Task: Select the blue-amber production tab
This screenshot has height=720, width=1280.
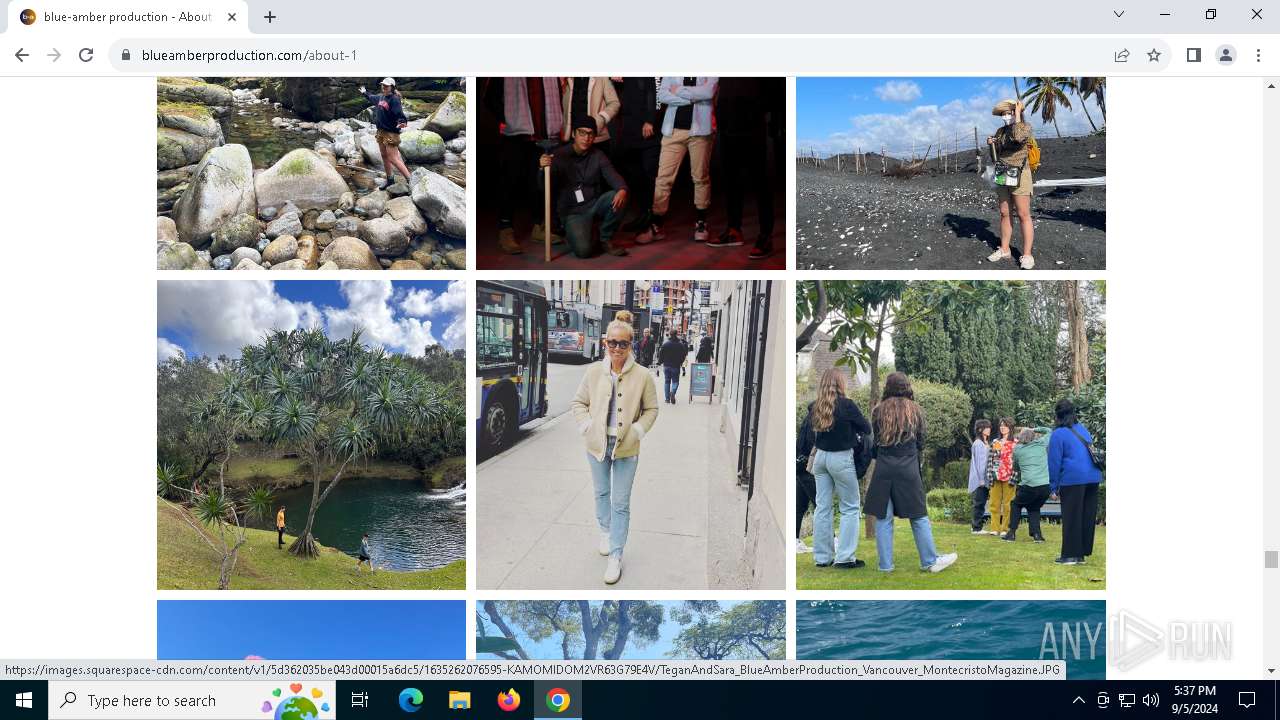Action: 128,17
